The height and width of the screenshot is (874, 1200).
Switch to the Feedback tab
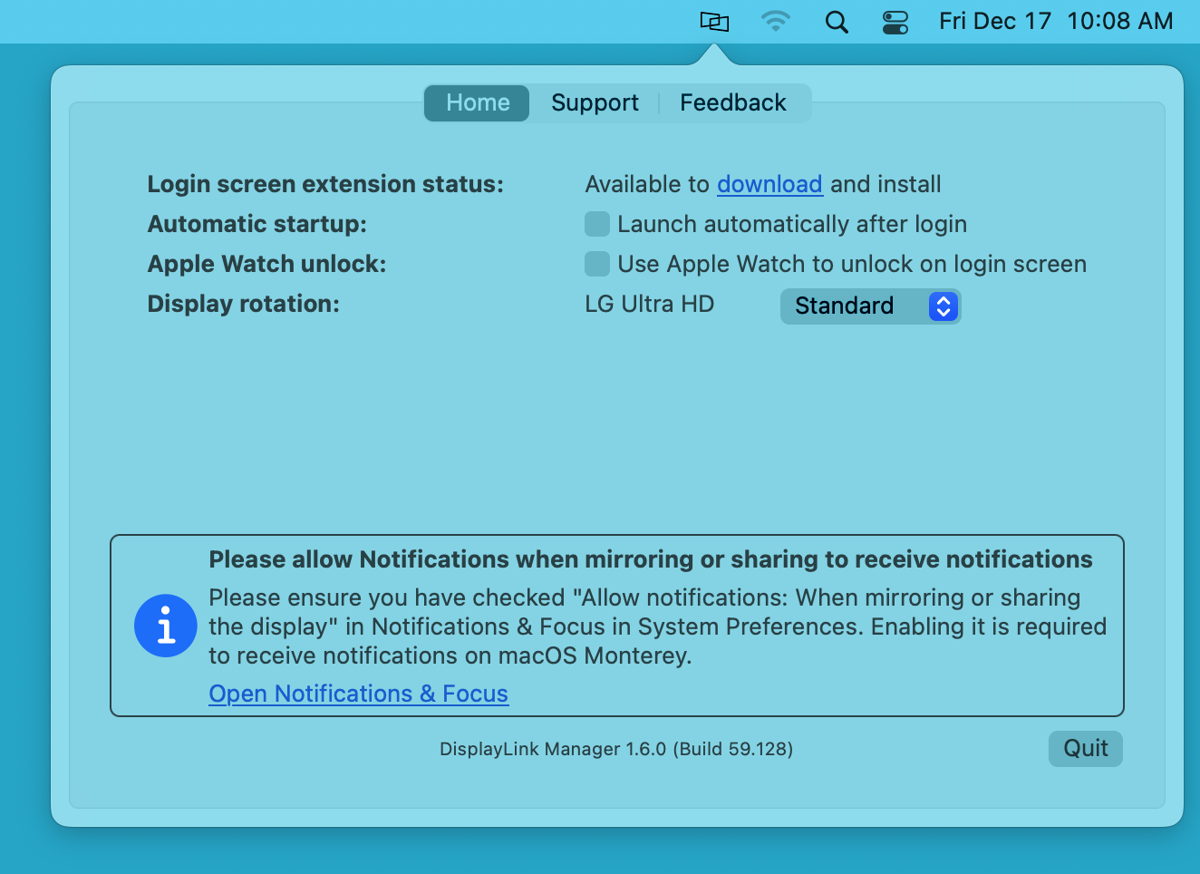tap(732, 102)
